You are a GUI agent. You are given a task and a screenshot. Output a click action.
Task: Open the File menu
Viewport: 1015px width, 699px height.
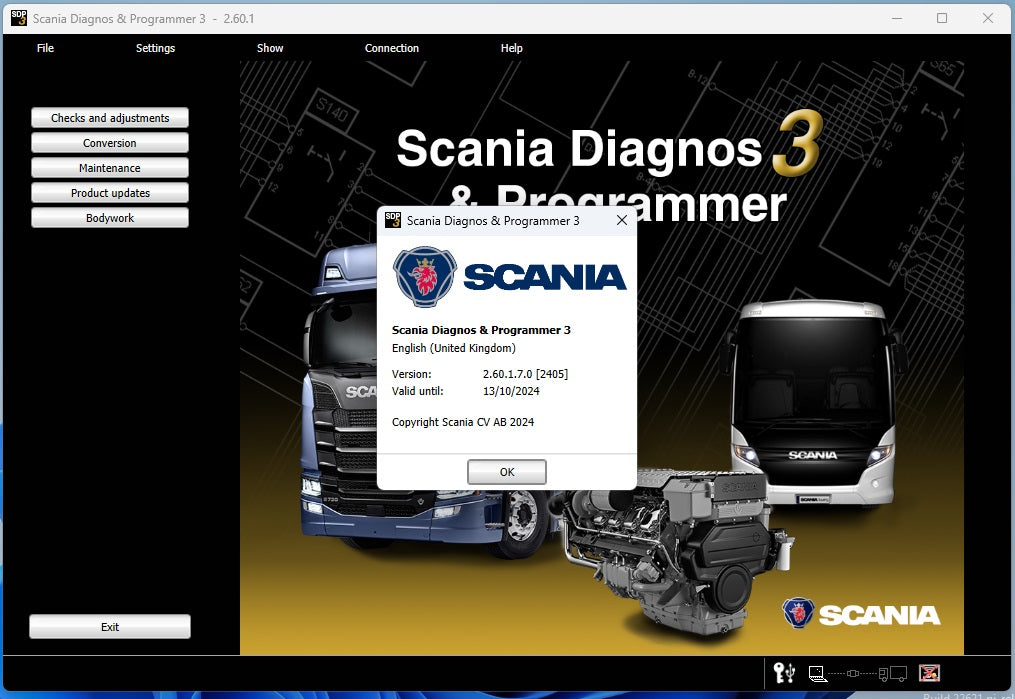click(x=45, y=48)
